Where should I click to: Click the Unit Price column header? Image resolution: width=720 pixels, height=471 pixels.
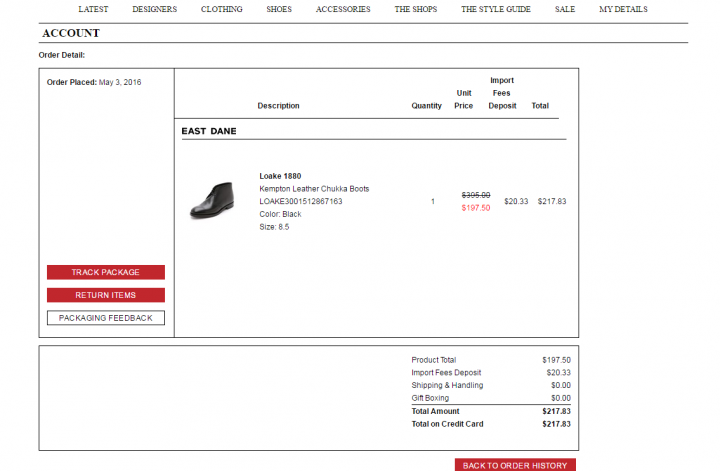464,100
